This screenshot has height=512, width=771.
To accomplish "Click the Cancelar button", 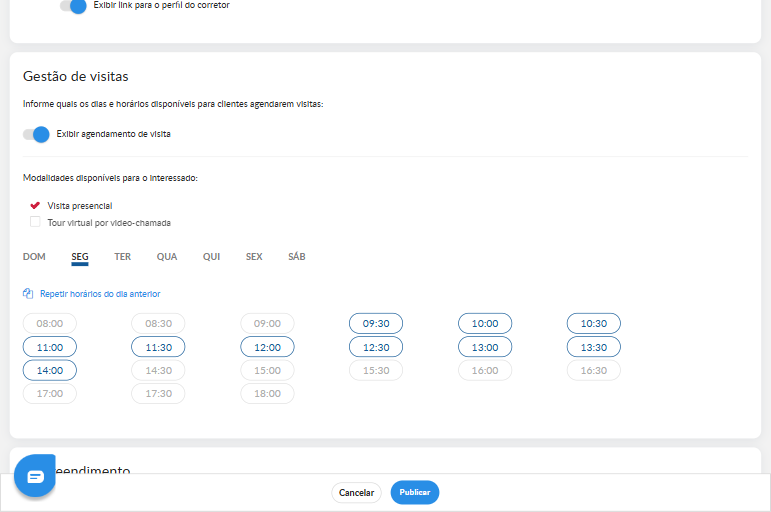I will pos(356,492).
